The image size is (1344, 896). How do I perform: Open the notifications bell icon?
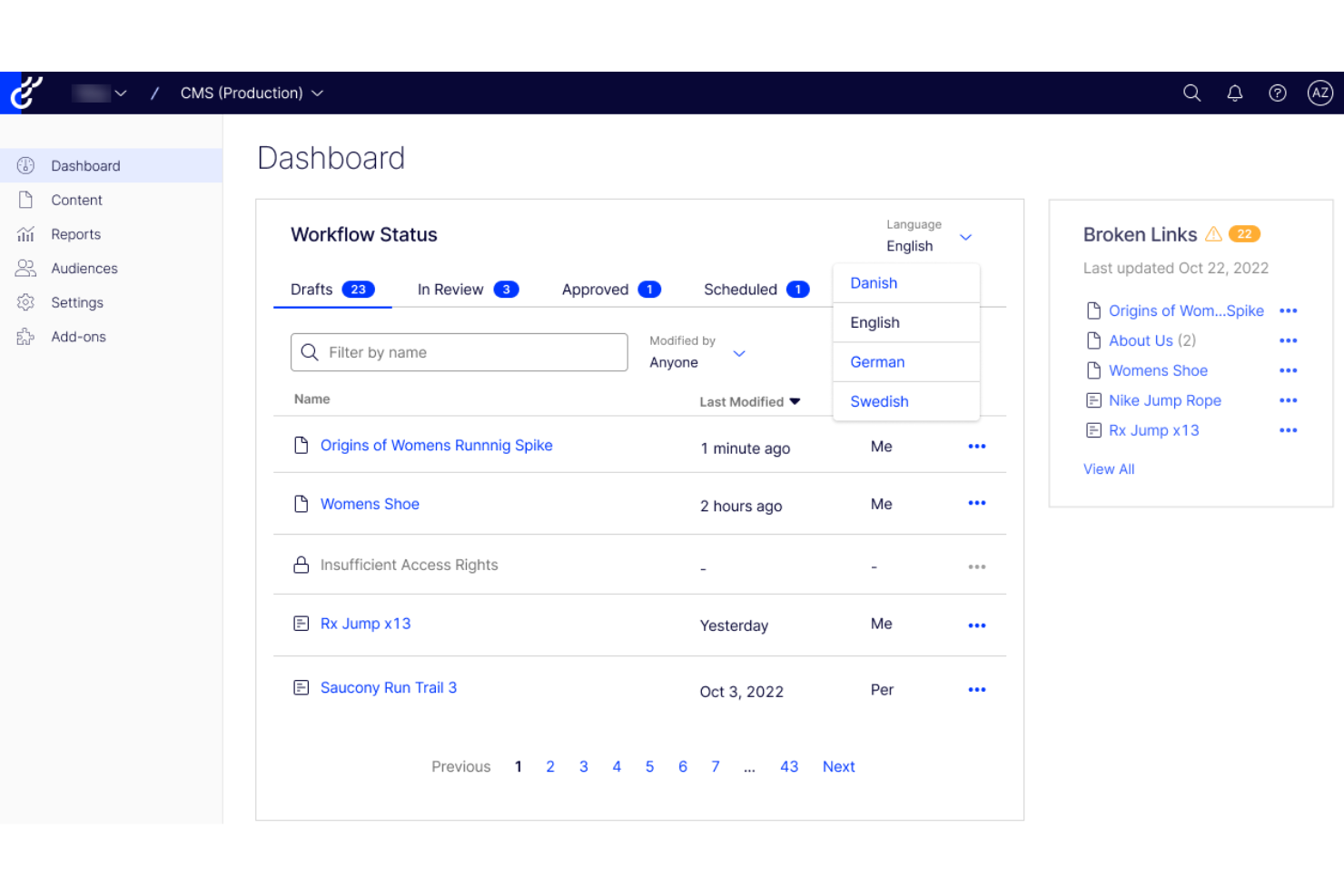click(x=1234, y=93)
